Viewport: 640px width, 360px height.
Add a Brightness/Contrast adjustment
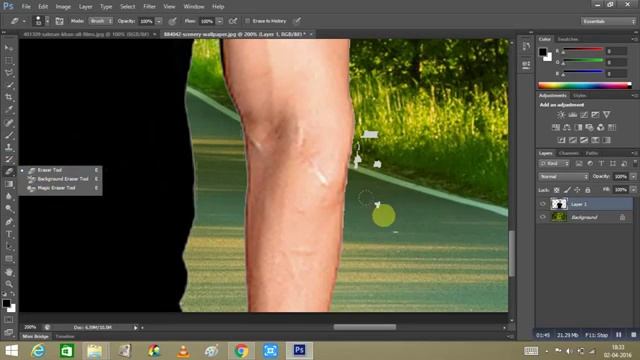561,115
